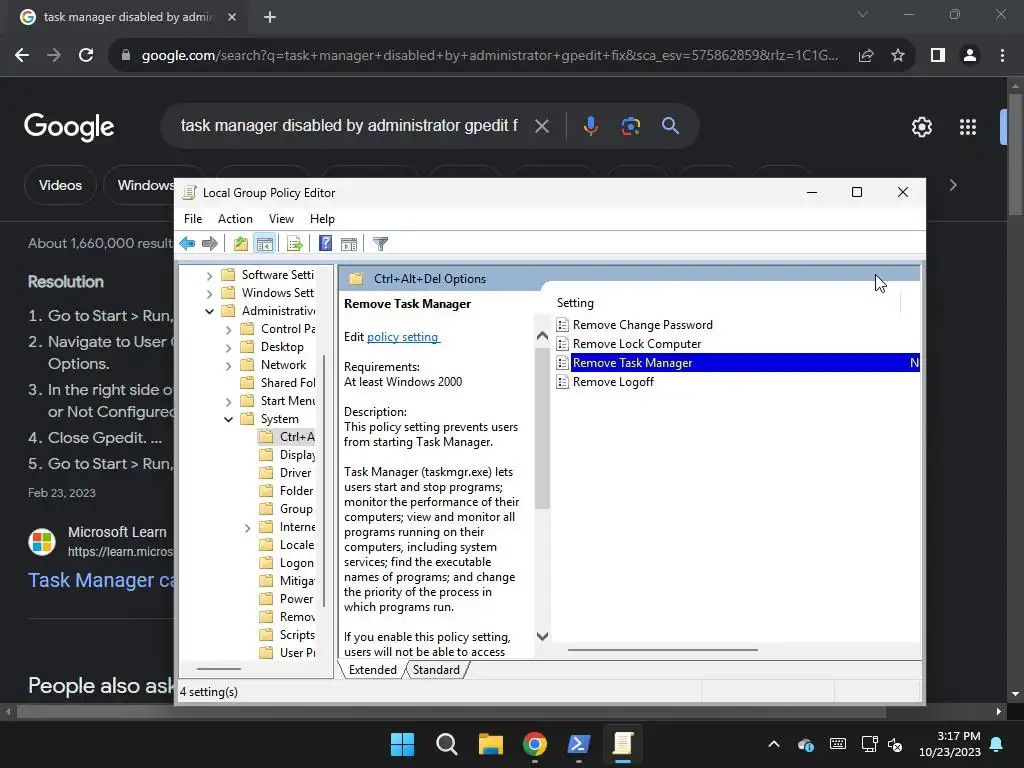Screen dimensions: 1024x768
Task: Expand Software Settings tree node
Action: [x=209, y=276]
